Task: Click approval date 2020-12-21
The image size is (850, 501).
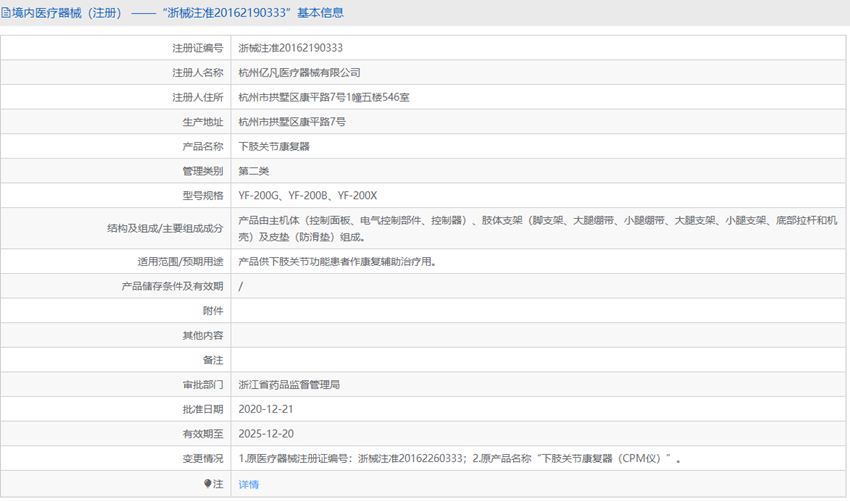Action: pos(266,409)
